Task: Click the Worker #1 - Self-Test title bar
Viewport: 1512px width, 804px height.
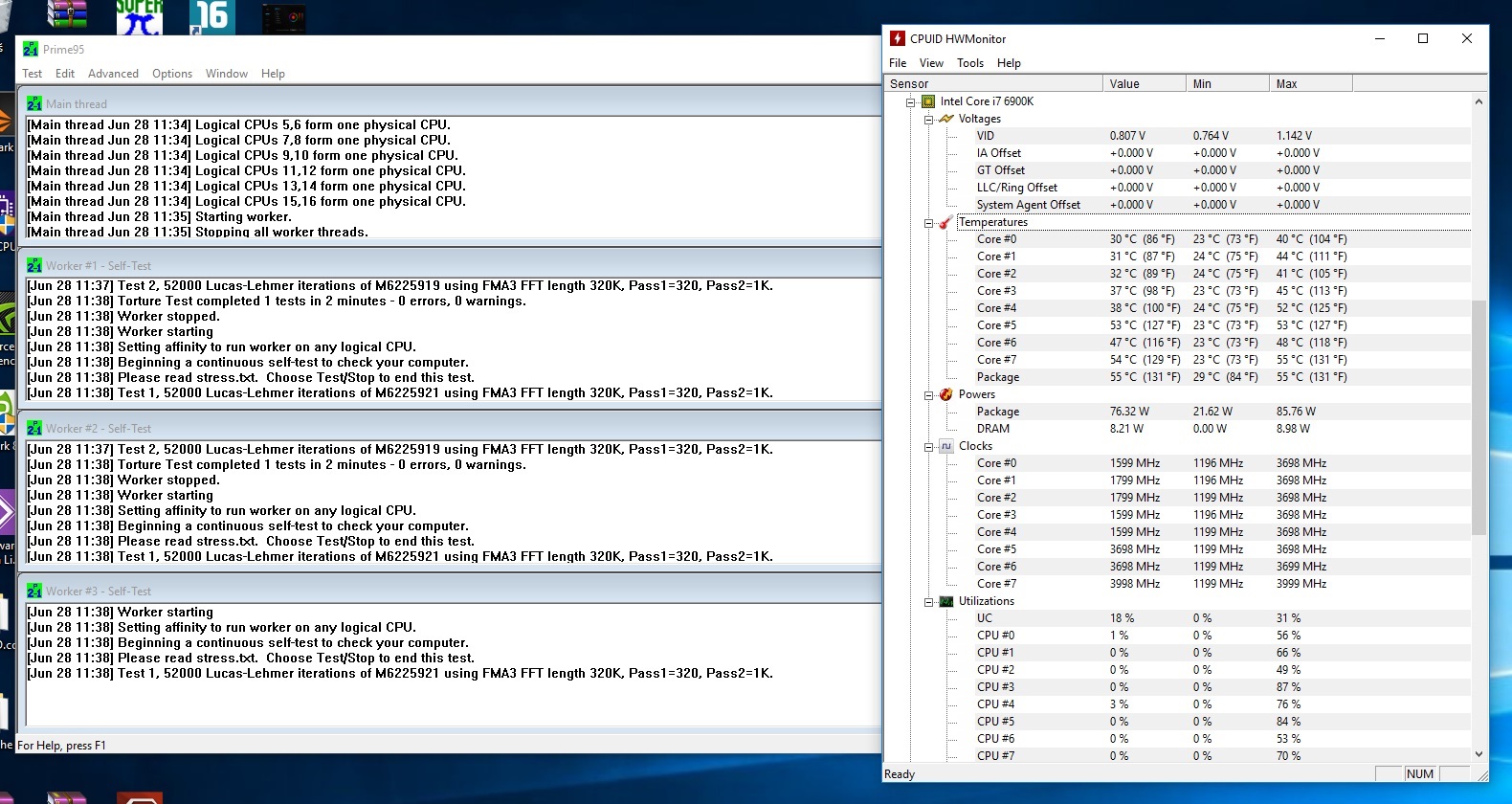Action: pyautogui.click(x=450, y=265)
